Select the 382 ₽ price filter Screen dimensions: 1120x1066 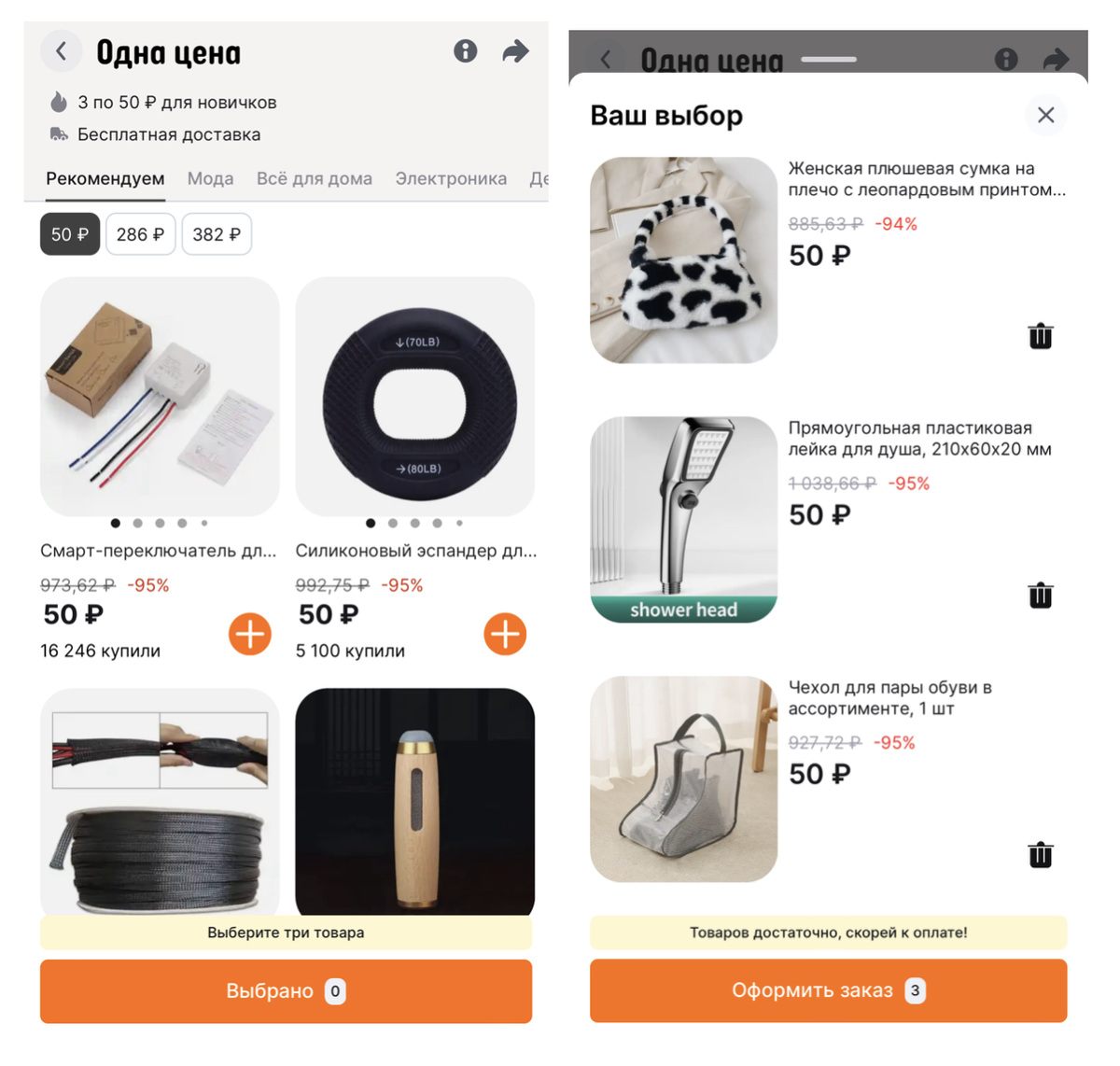coord(217,234)
